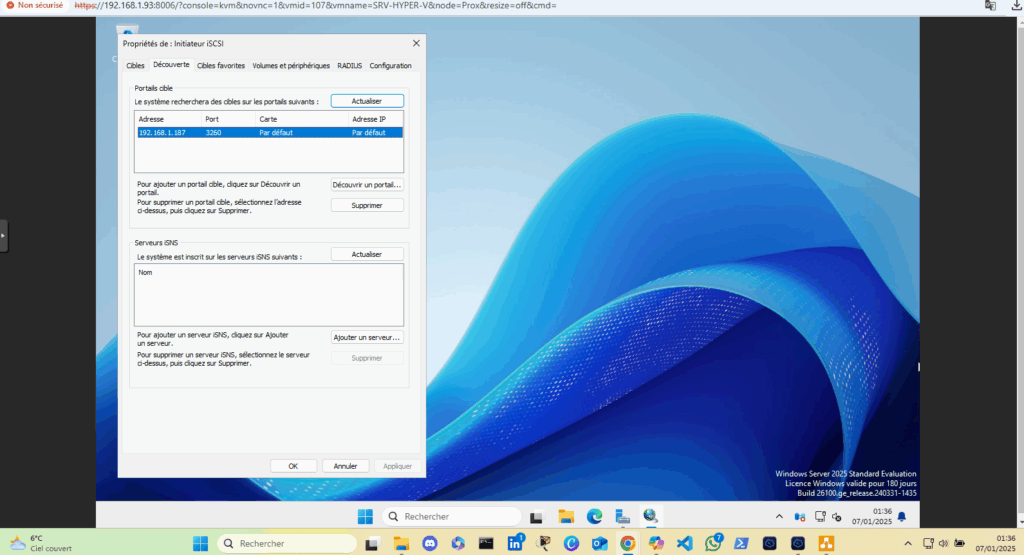Screen dimensions: 1024x555
Task: Open the Cibles favorites tab
Action: click(221, 65)
